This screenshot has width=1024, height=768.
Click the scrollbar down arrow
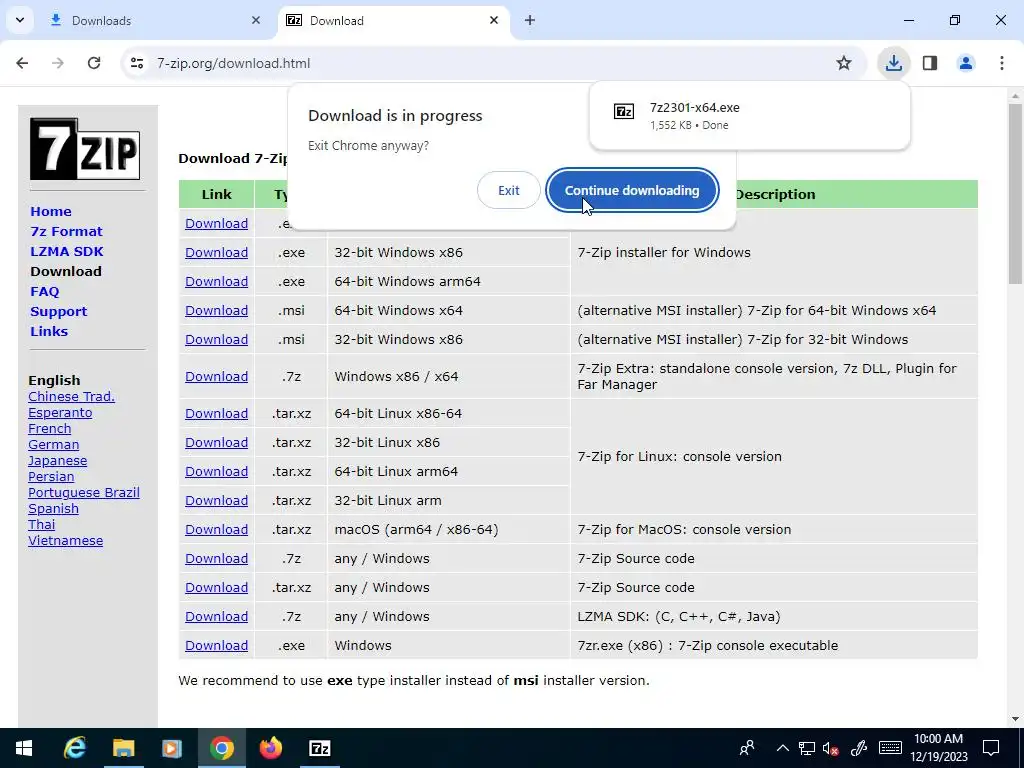click(x=1015, y=719)
